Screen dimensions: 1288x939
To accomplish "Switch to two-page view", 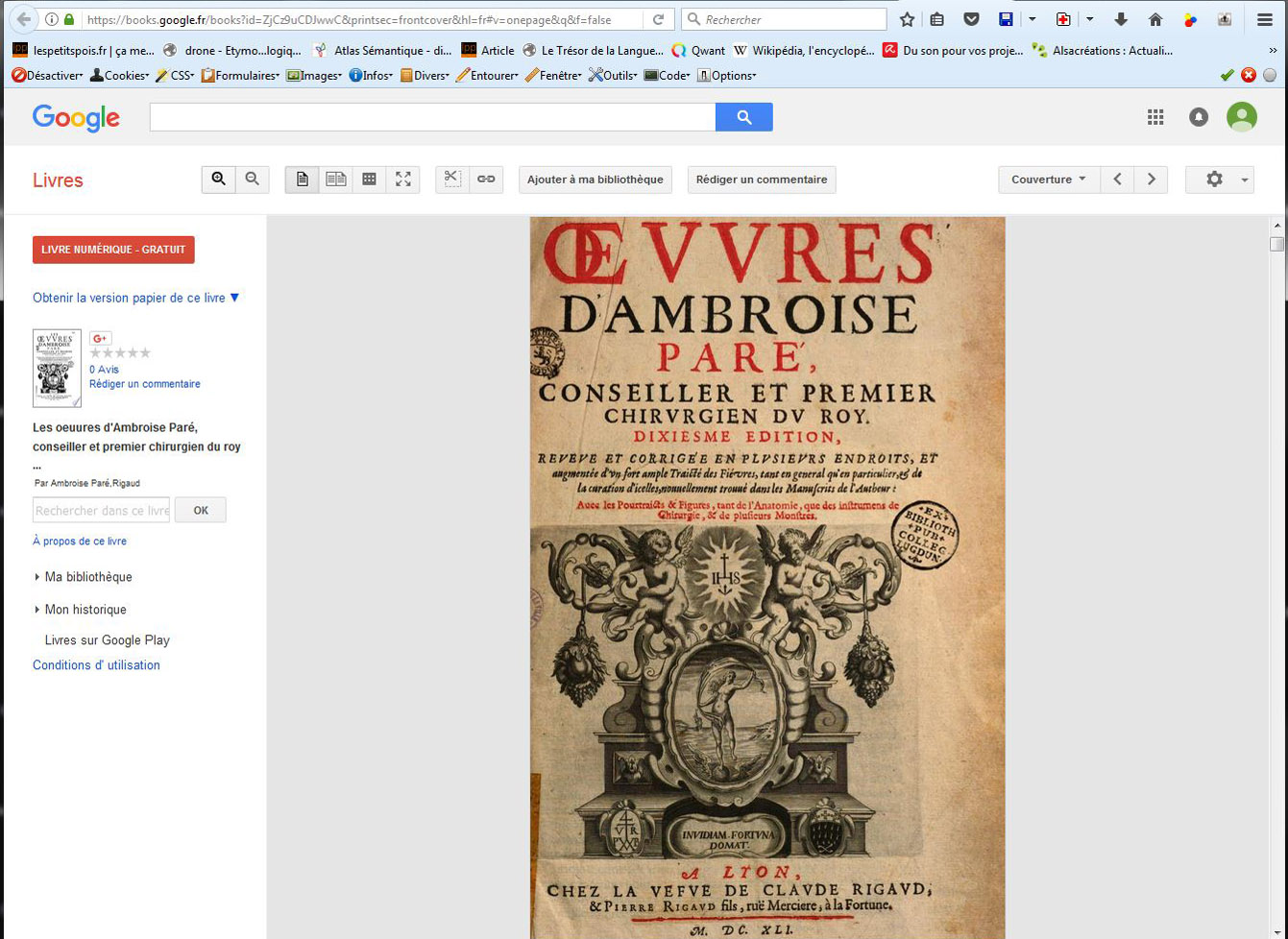I will 335,180.
